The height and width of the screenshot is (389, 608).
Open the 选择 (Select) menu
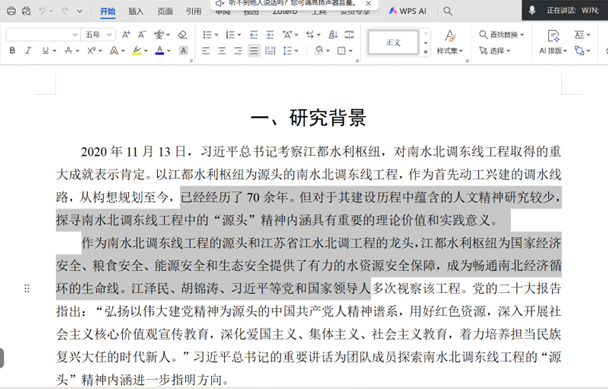point(495,50)
